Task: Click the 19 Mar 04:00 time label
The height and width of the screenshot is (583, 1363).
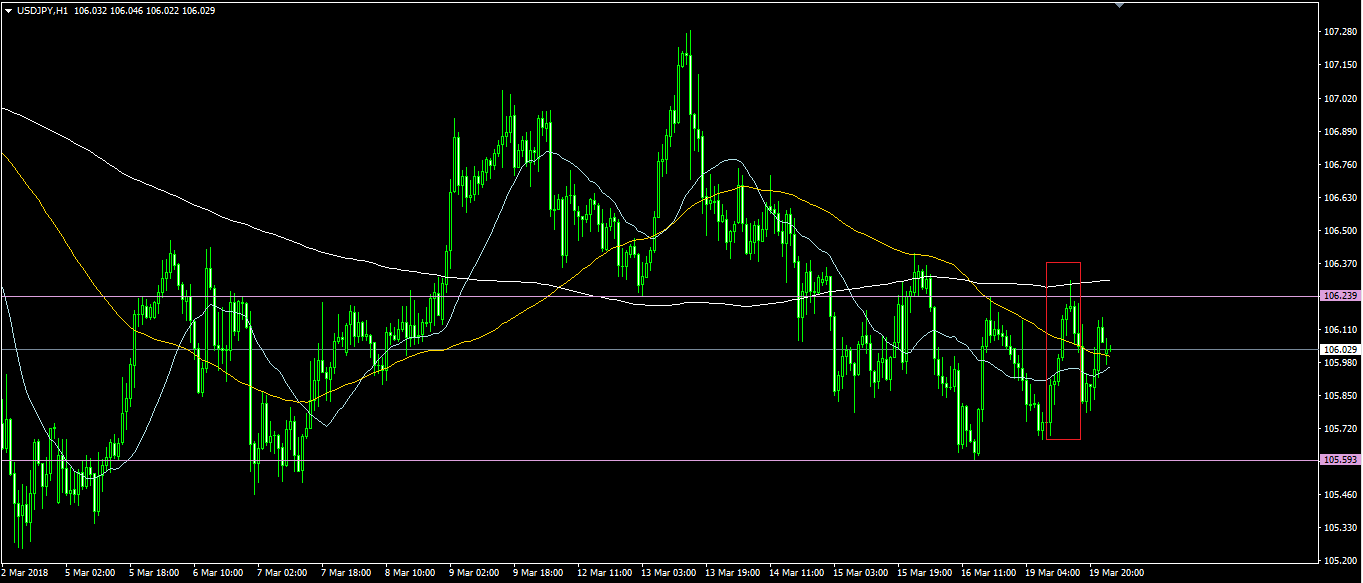Action: click(x=1052, y=573)
